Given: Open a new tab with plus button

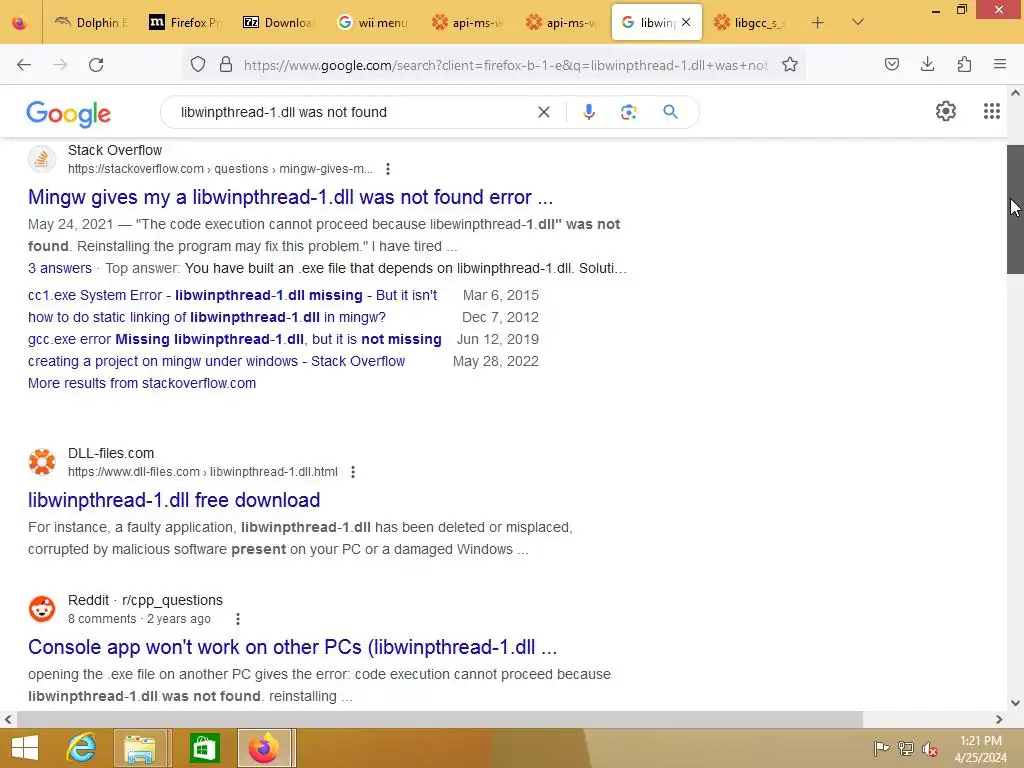Looking at the screenshot, I should 817,23.
